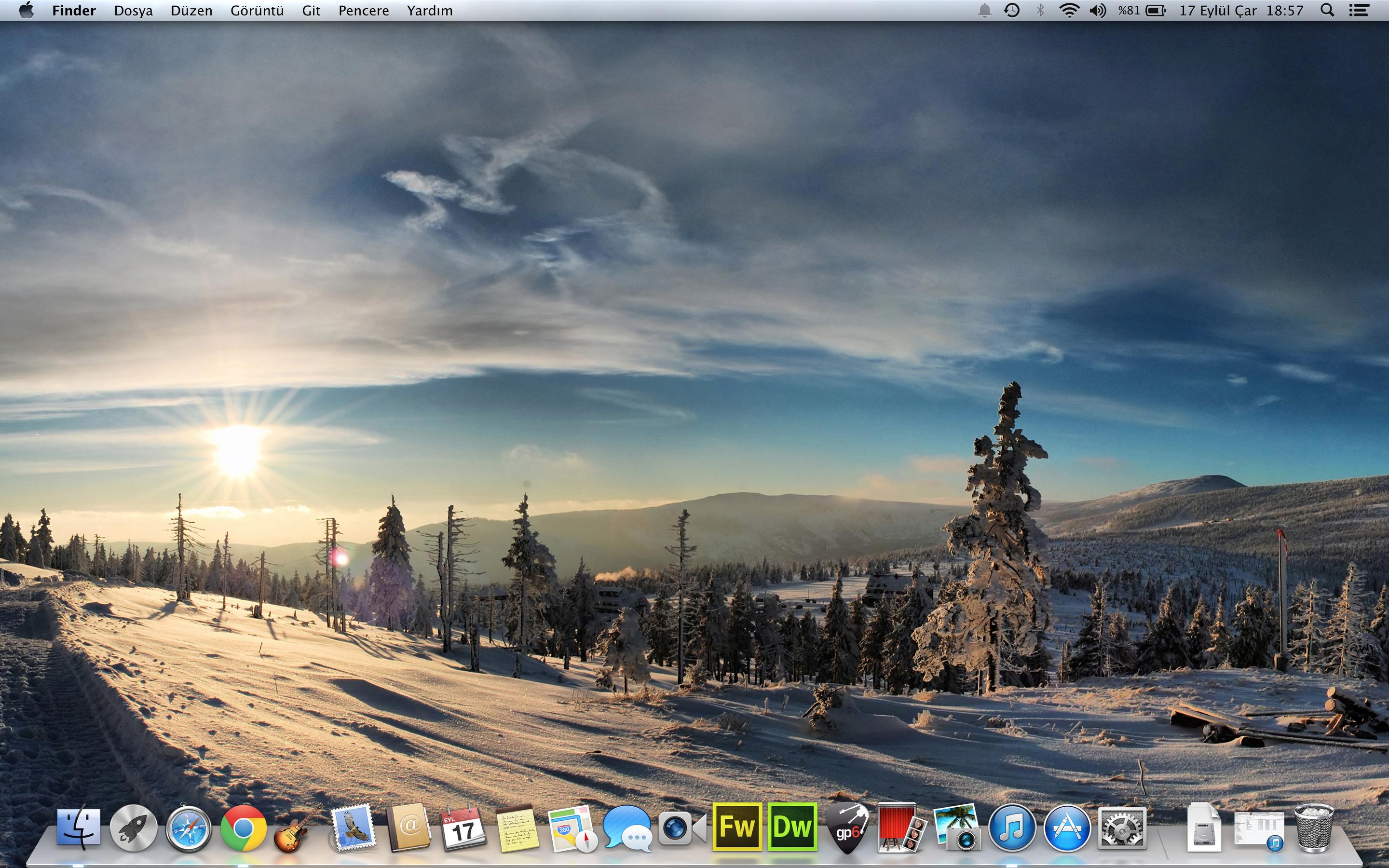Image resolution: width=1389 pixels, height=868 pixels.
Task: Toggle Bluetooth status menu icon
Action: coord(1040,10)
